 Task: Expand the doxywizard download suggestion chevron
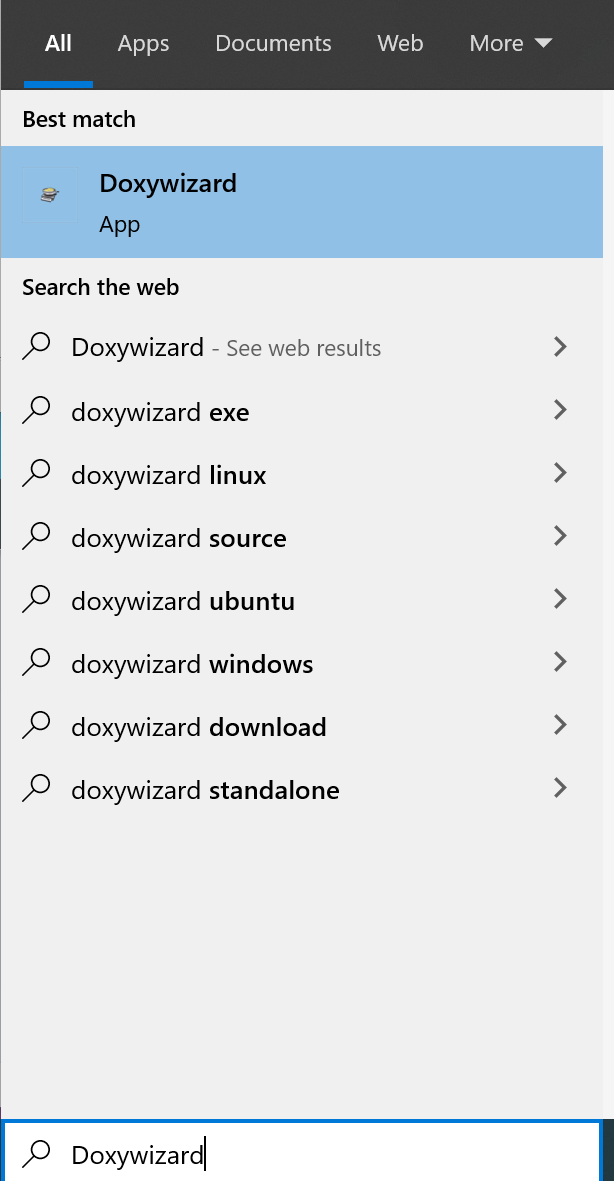pyautogui.click(x=560, y=725)
